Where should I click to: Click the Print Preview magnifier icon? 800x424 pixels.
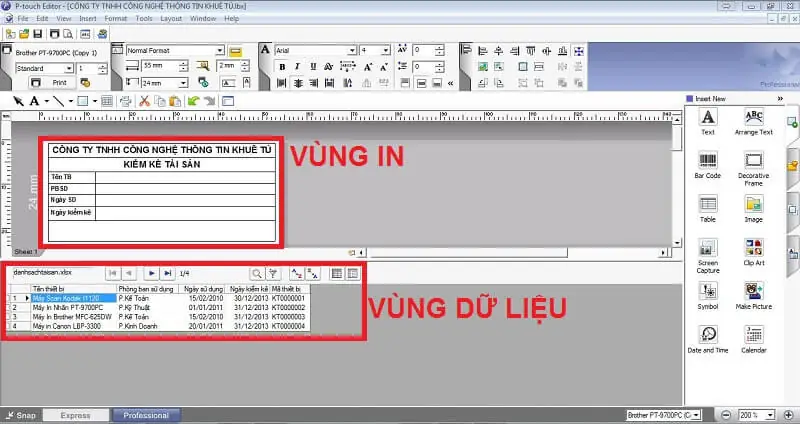coord(68,34)
